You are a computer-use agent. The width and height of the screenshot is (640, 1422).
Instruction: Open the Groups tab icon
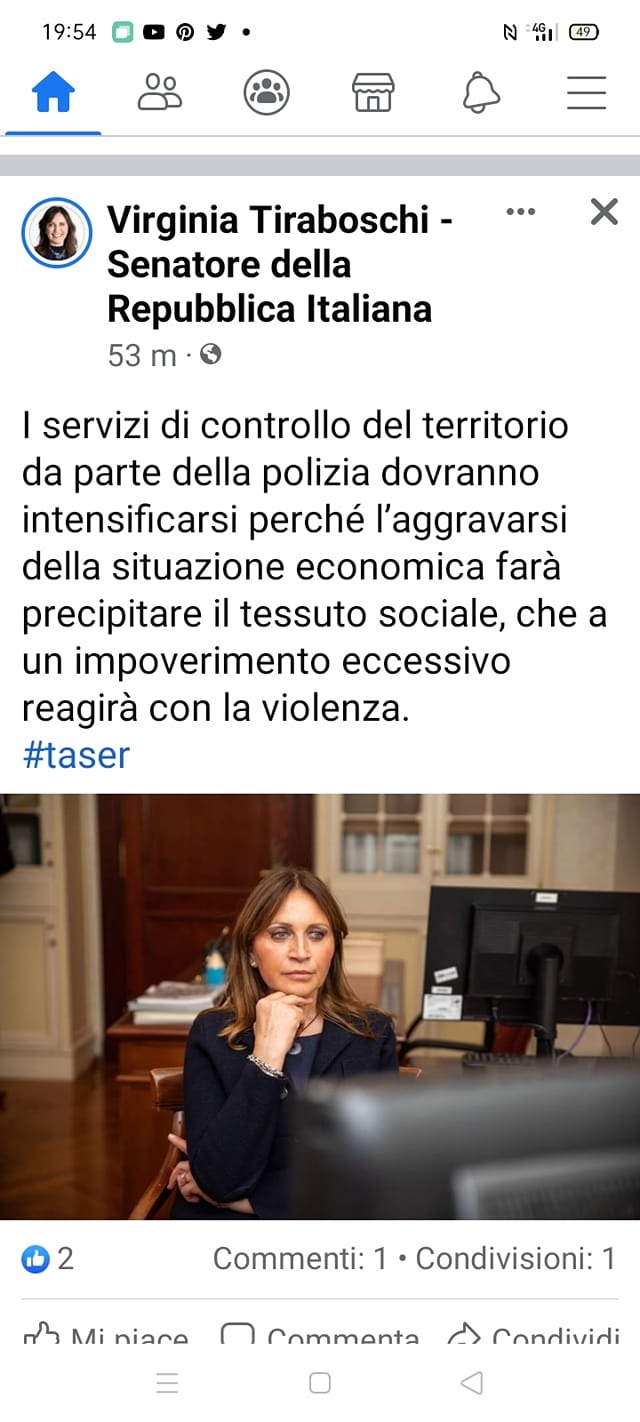pos(267,93)
